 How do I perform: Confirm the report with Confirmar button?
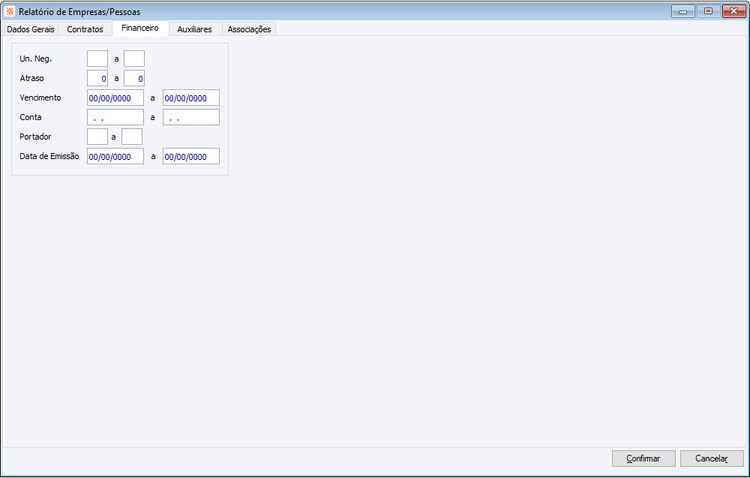[x=643, y=458]
